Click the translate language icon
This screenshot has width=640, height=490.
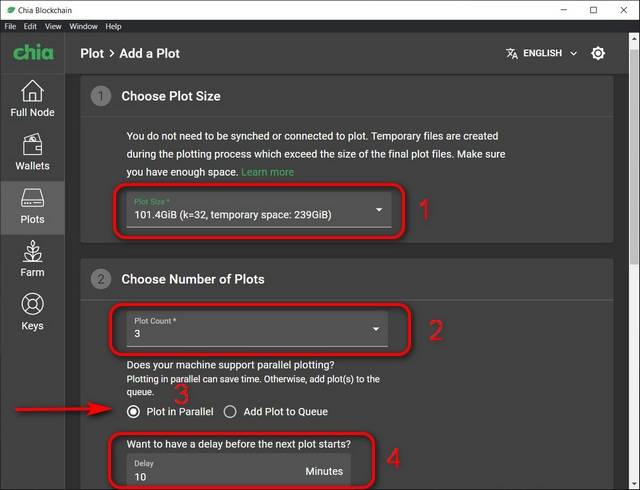pos(512,53)
